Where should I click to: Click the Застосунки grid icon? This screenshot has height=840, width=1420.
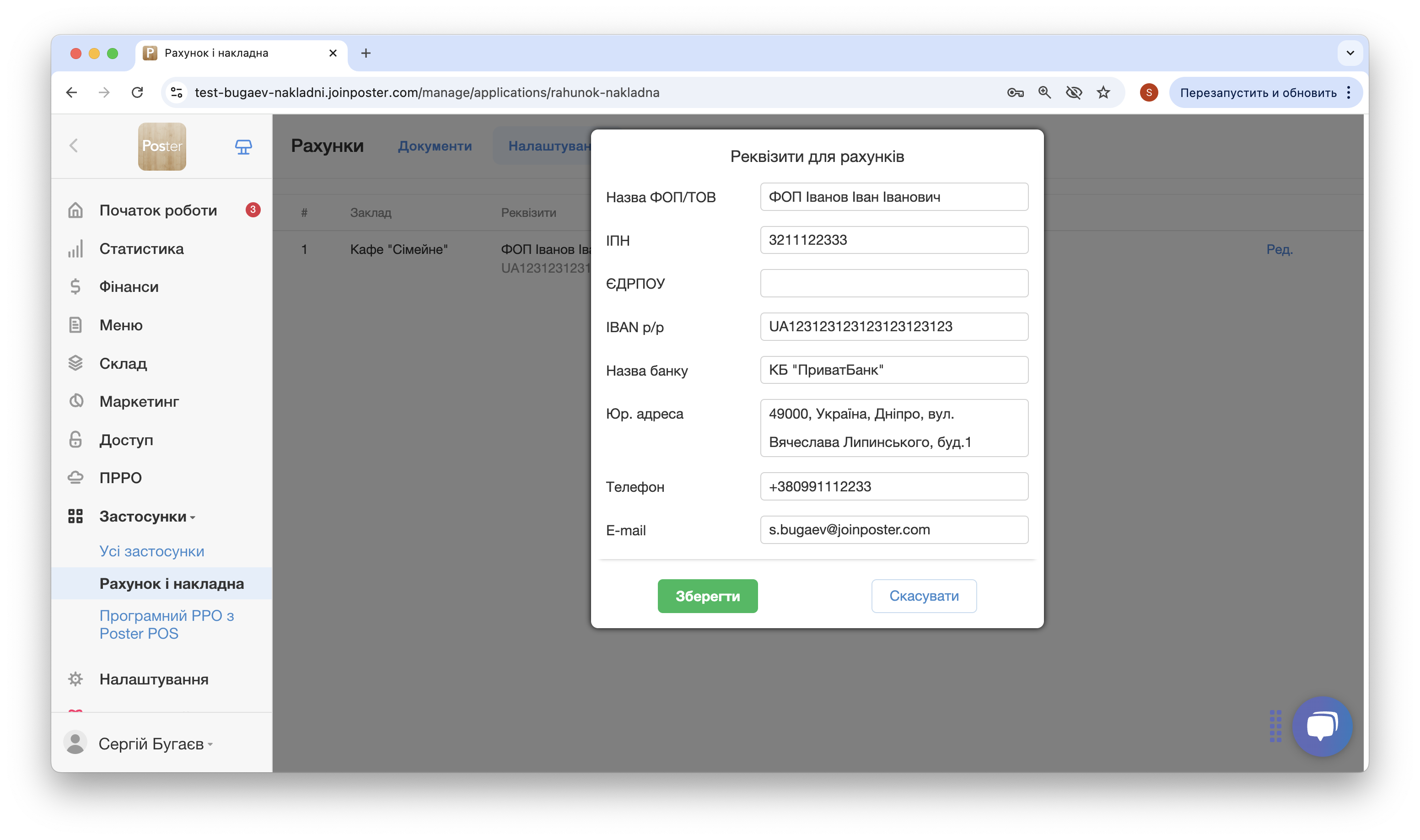75,516
